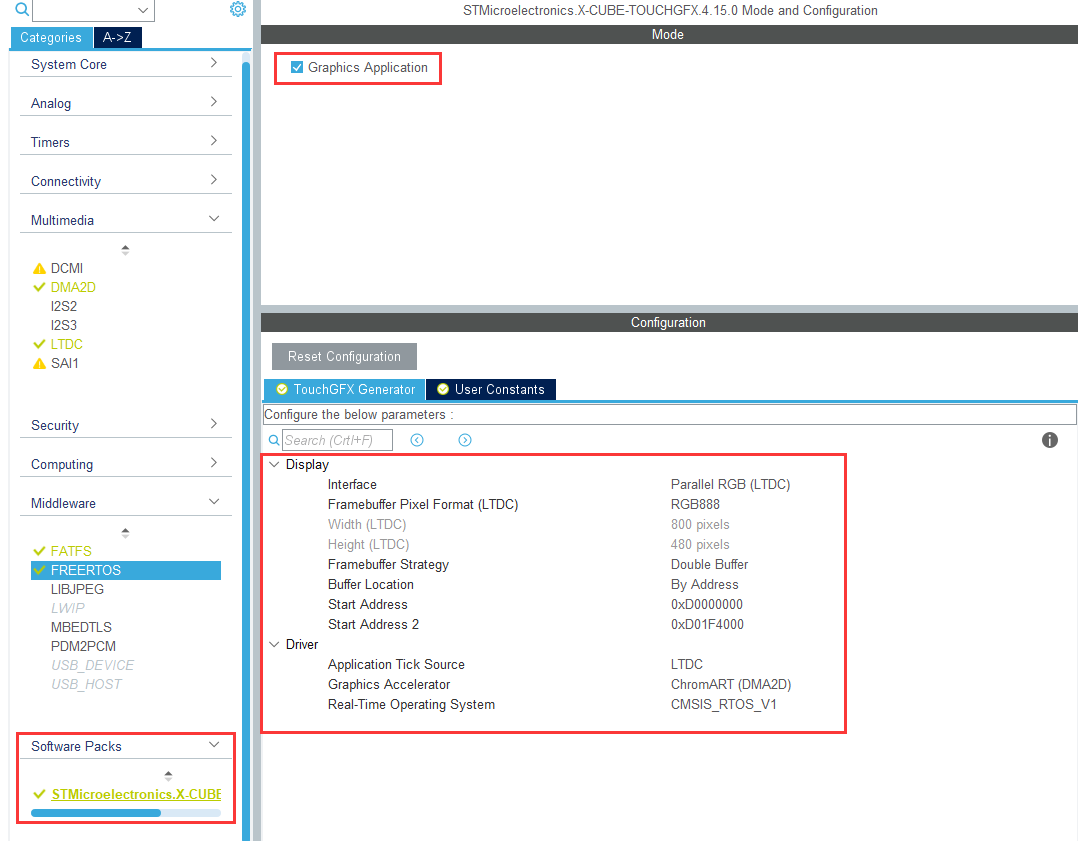Open the STMicroelectronics.X-CUBE software pack link
The width and height of the screenshot is (1078, 841).
(136, 794)
